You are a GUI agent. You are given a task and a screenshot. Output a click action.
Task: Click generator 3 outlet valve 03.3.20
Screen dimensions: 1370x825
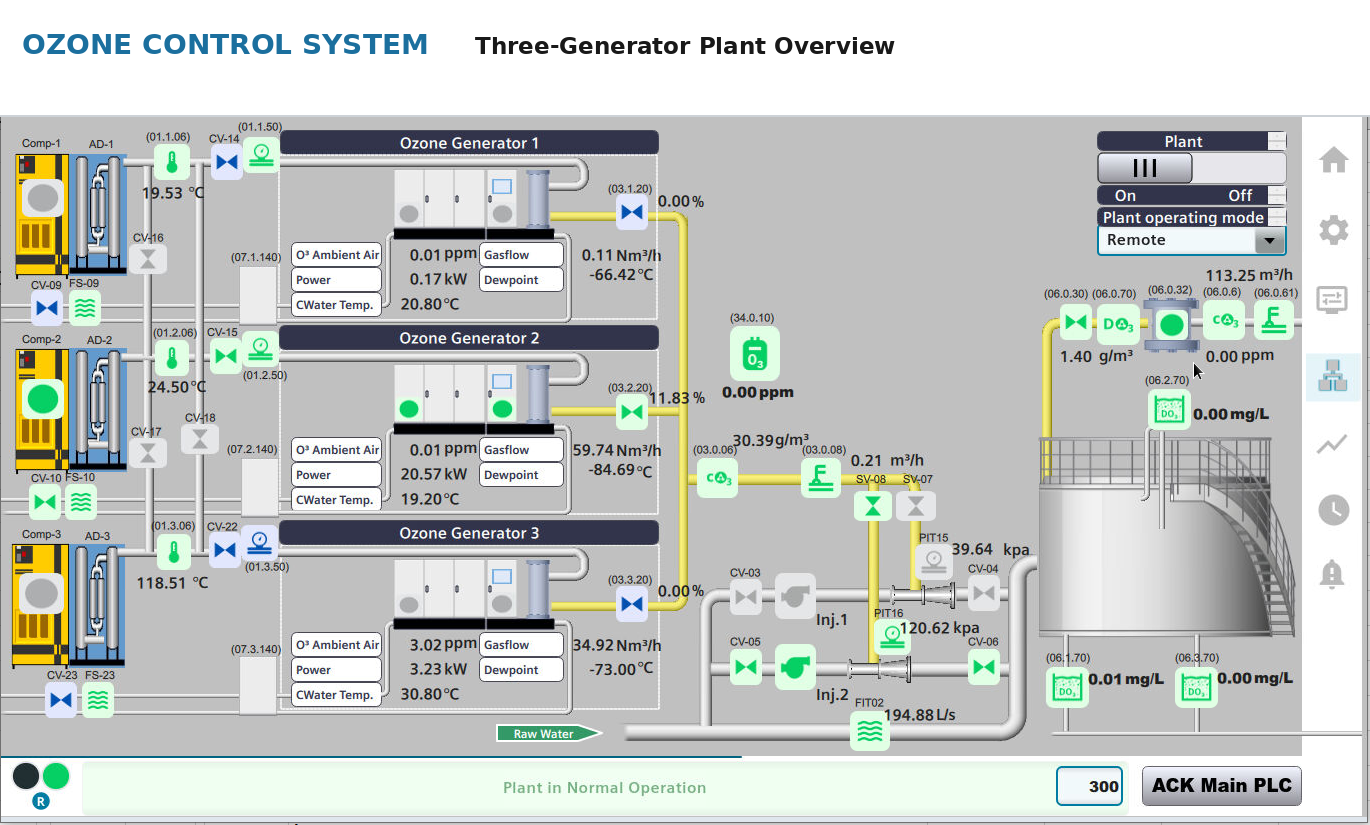tap(631, 604)
